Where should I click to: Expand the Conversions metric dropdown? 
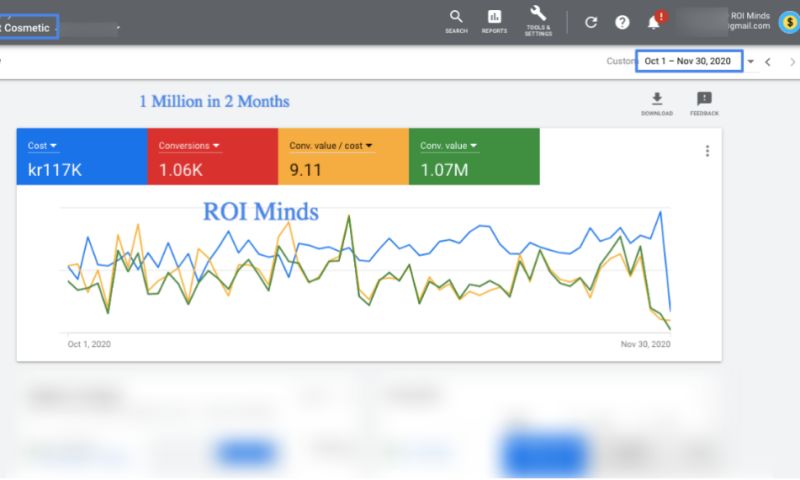(x=215, y=146)
